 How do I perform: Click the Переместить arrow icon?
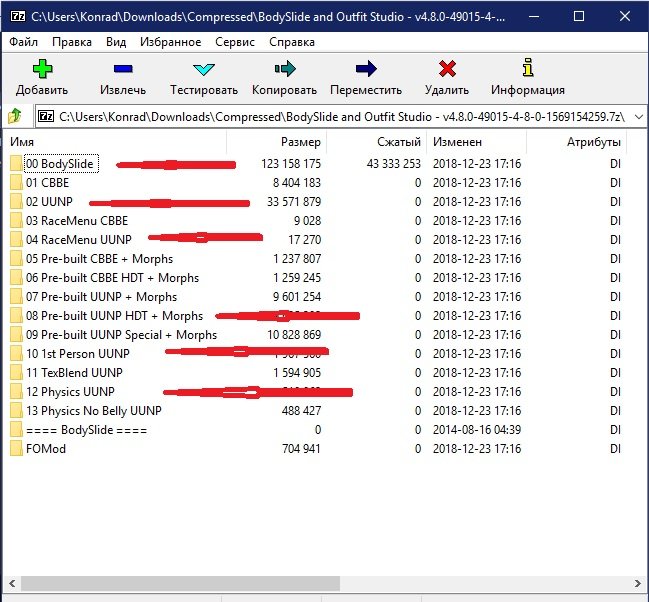point(366,70)
